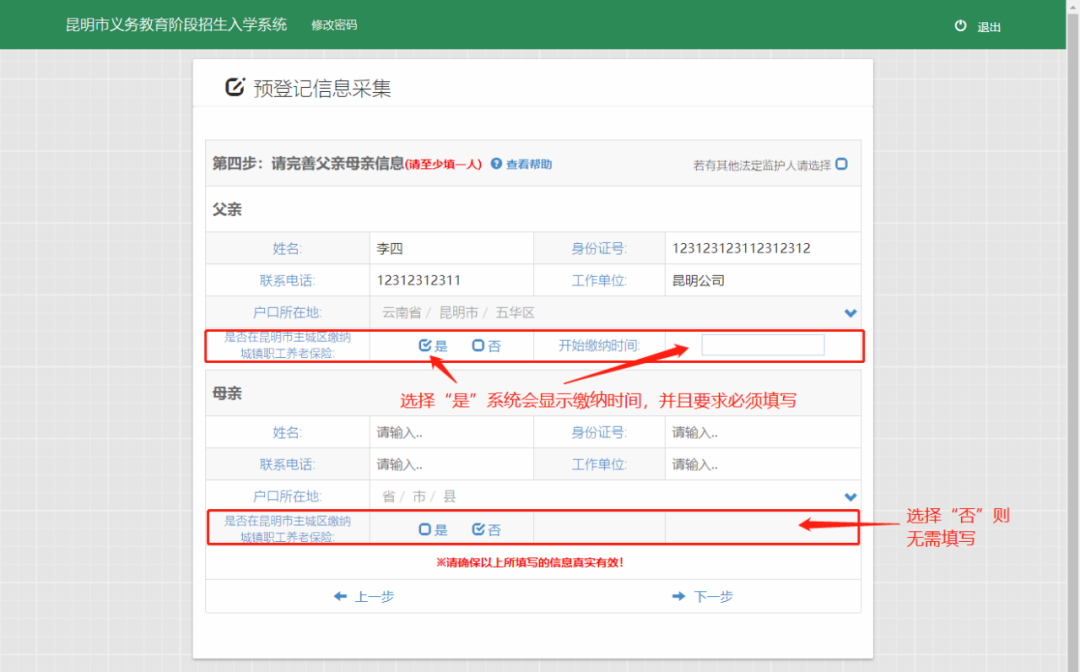Expand the mother's 户口所在地 region dropdown
The width and height of the screenshot is (1080, 672).
click(x=849, y=496)
